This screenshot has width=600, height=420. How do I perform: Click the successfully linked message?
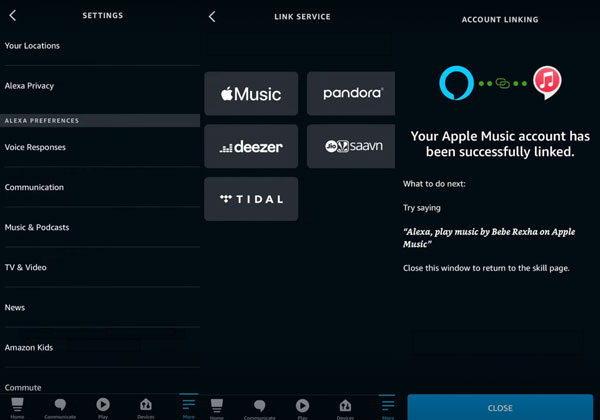point(500,144)
